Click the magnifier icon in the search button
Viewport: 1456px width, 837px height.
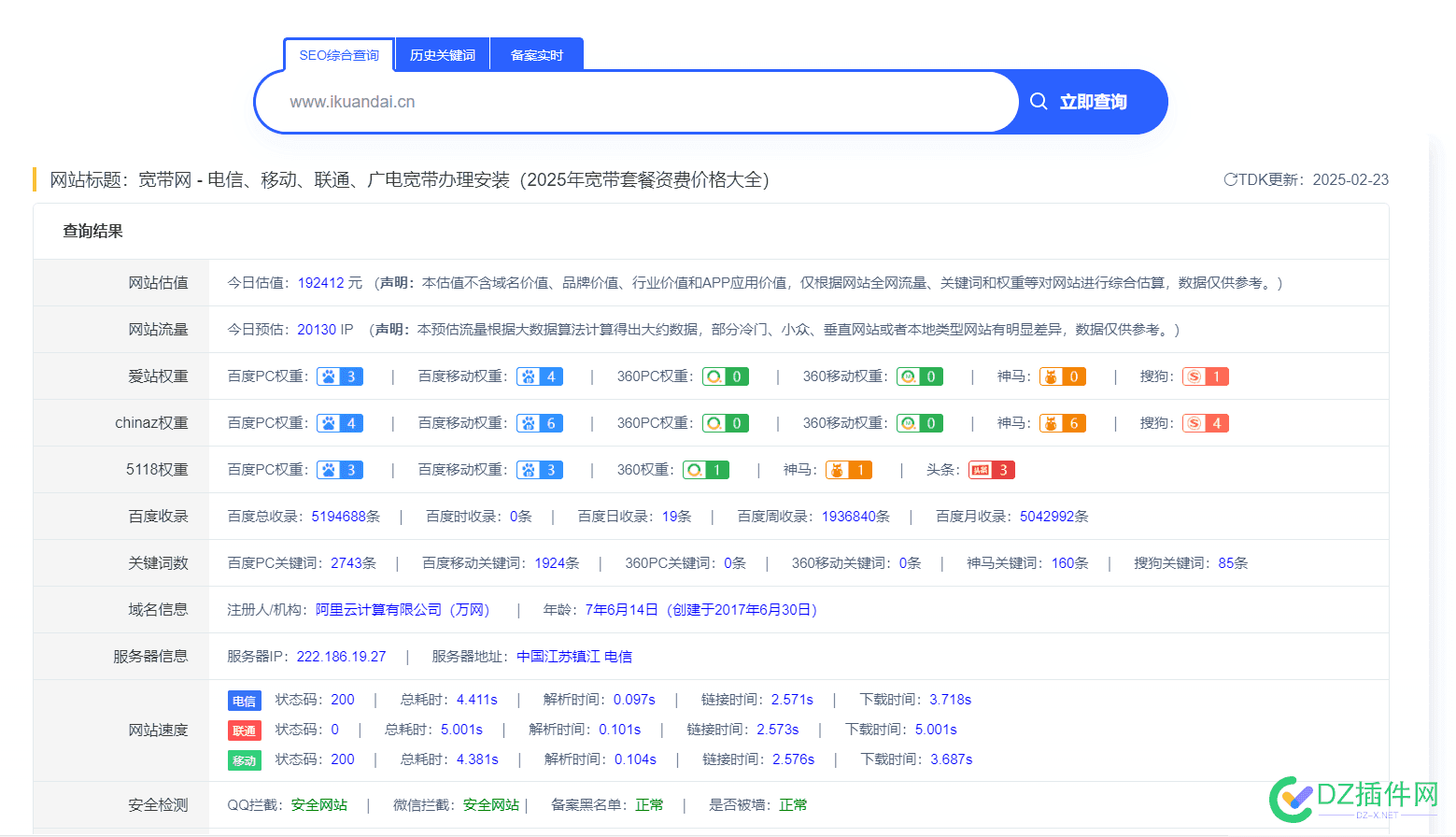click(1039, 101)
